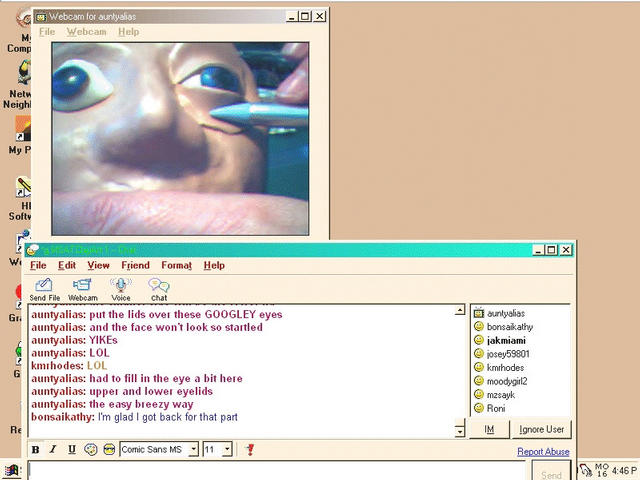Viewport: 640px width, 480px height.
Task: Click the webcam video feed image
Action: pos(180,139)
